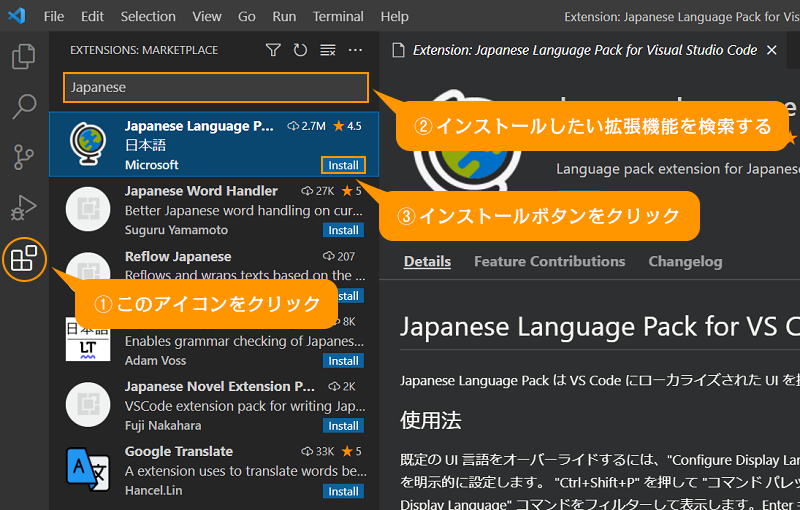Viewport: 800px width, 510px height.
Task: Click the Hancel.Lin publisher name
Action: point(153,491)
